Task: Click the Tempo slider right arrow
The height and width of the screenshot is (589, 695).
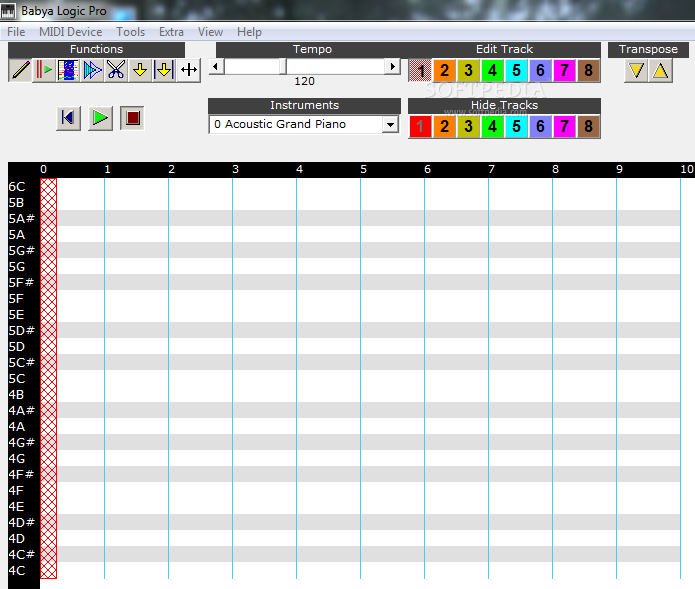Action: point(393,67)
